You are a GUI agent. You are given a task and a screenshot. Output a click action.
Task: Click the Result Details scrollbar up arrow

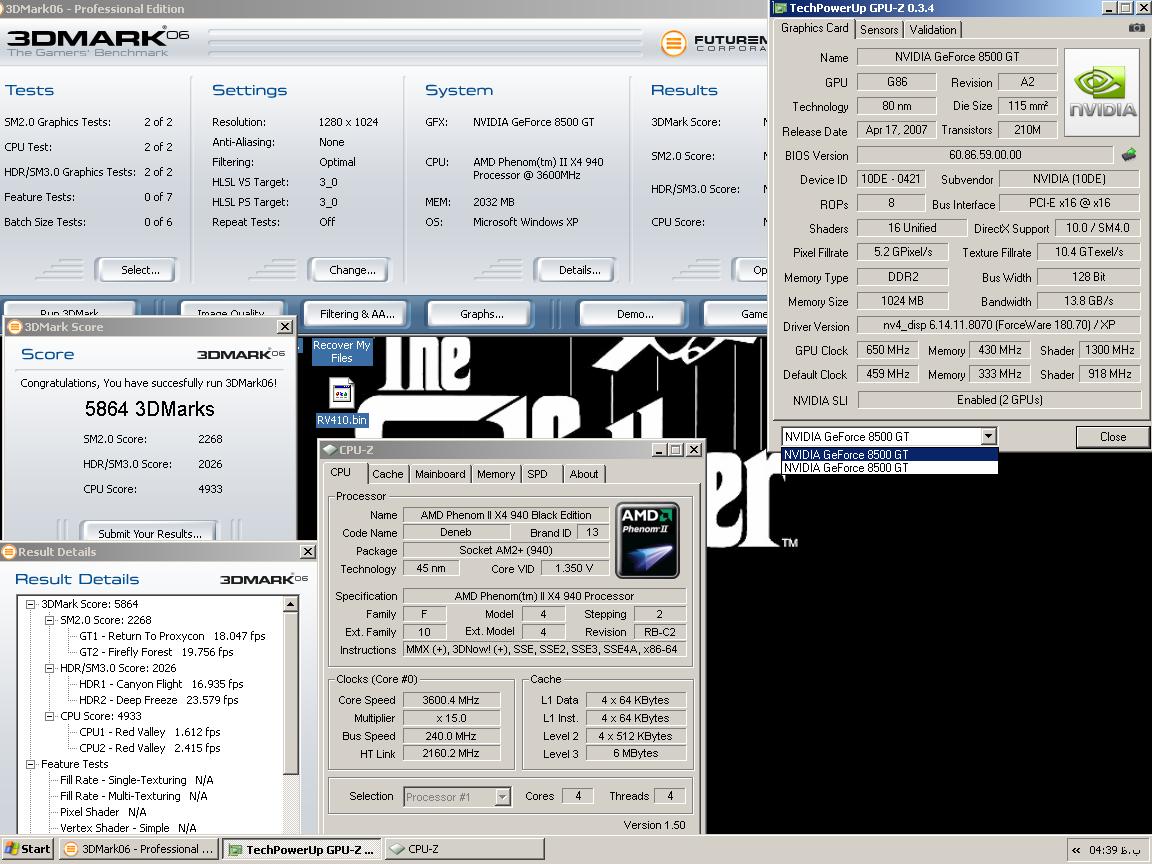[290, 604]
